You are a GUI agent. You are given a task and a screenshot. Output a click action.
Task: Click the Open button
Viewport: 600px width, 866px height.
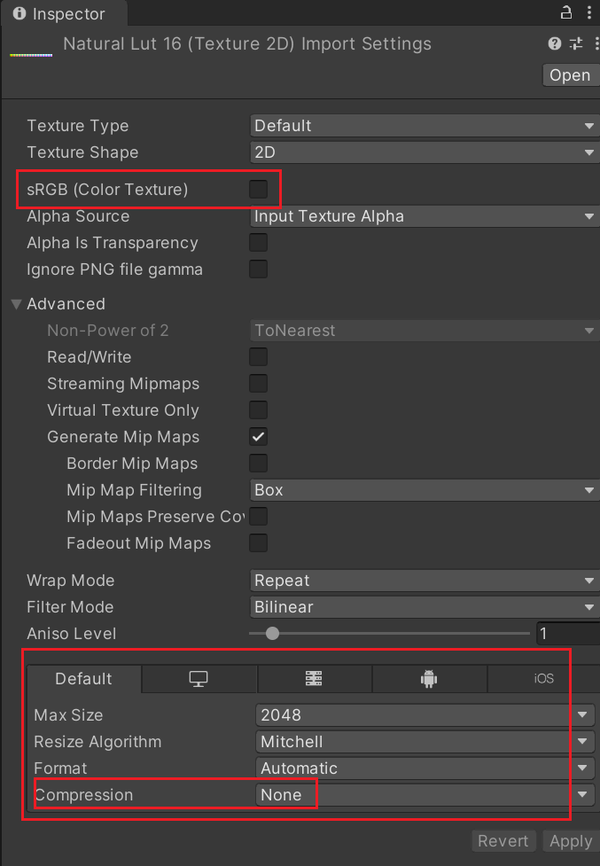[x=570, y=76]
